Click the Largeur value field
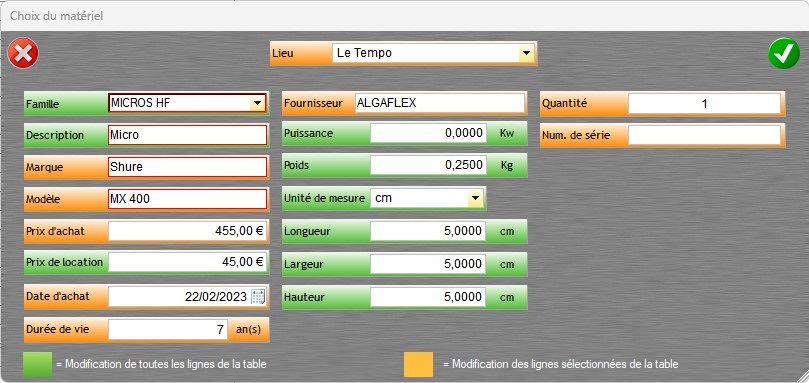Viewport: 809px width, 383px height. (x=428, y=264)
